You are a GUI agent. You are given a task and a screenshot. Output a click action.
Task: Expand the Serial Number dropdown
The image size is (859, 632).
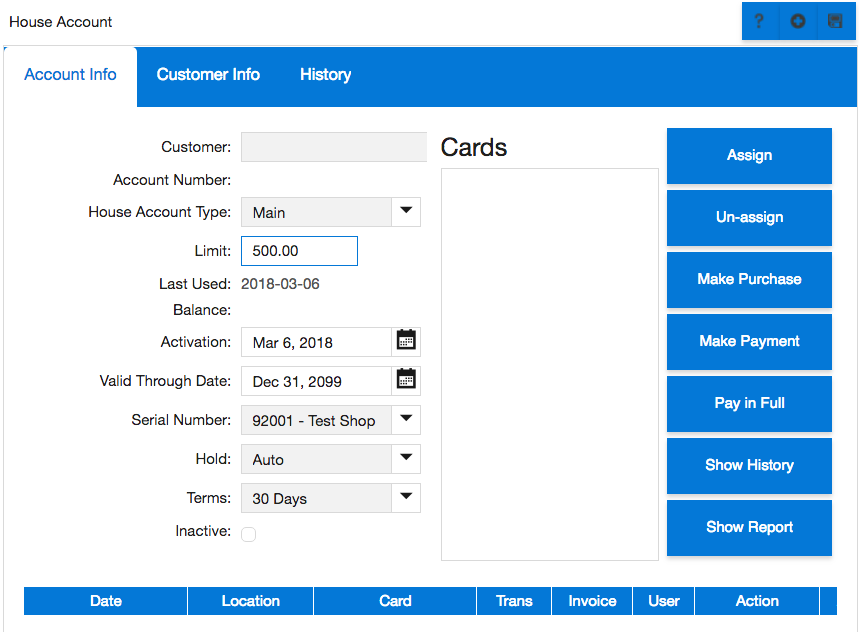[x=406, y=420]
